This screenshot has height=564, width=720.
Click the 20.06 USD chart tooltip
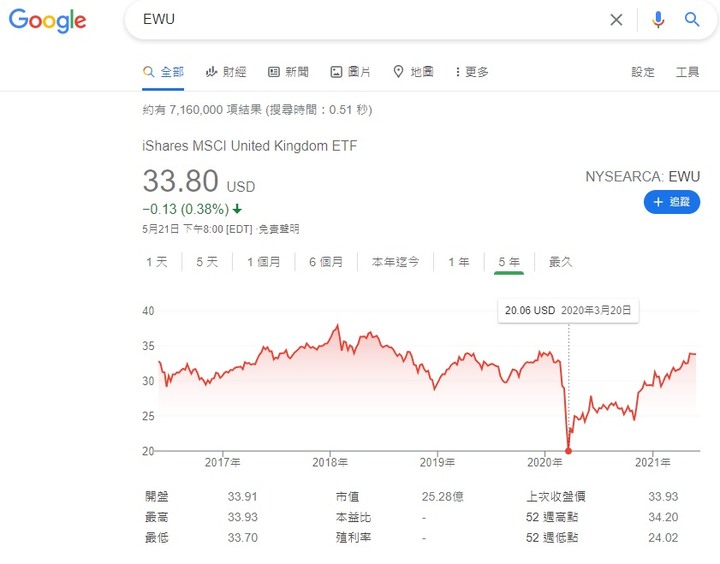(x=568, y=310)
